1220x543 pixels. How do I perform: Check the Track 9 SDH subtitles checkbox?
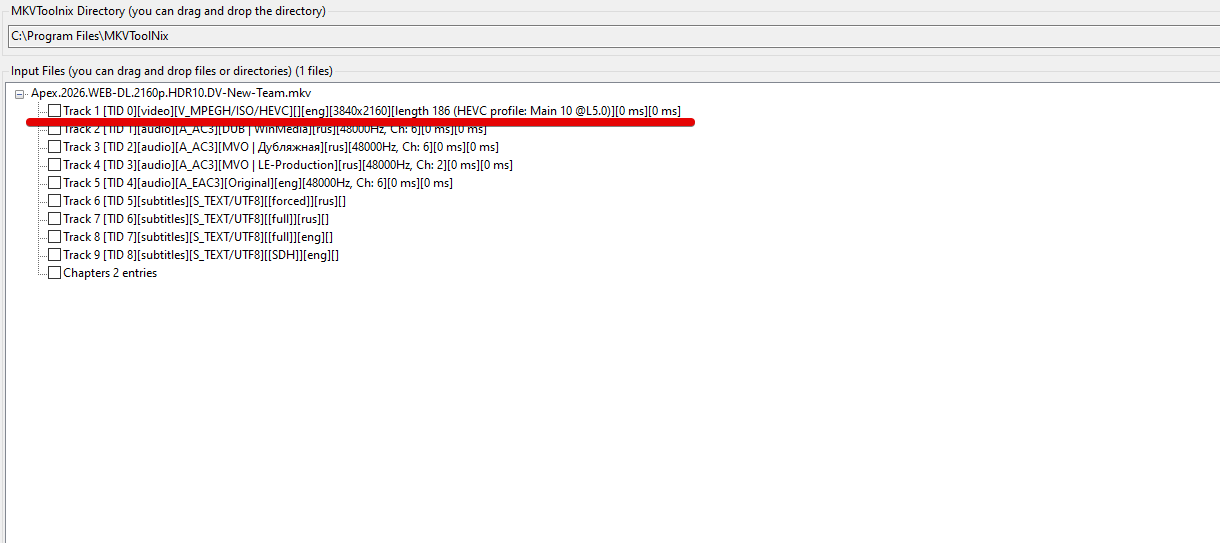point(54,255)
